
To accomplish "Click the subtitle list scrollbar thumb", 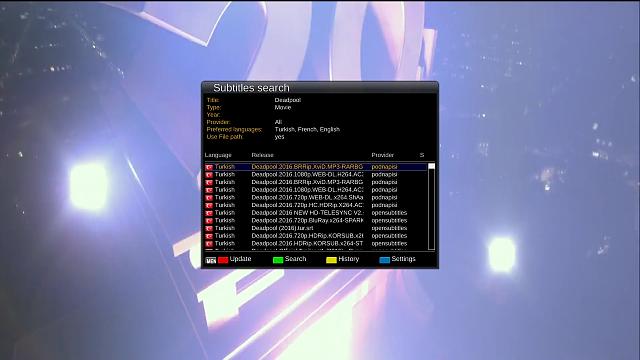I will (x=431, y=166).
